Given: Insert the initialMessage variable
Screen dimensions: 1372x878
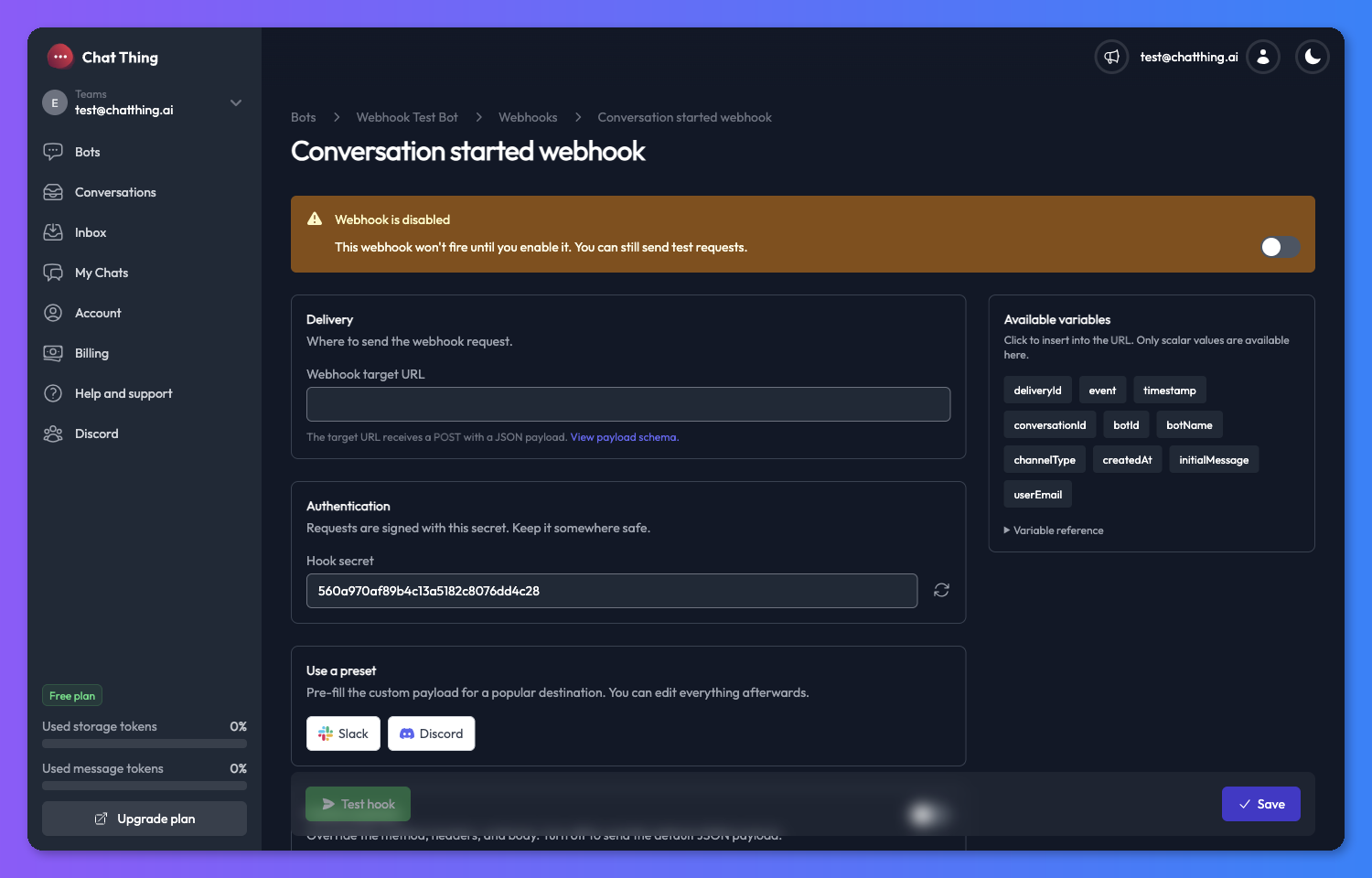Looking at the screenshot, I should pos(1214,460).
